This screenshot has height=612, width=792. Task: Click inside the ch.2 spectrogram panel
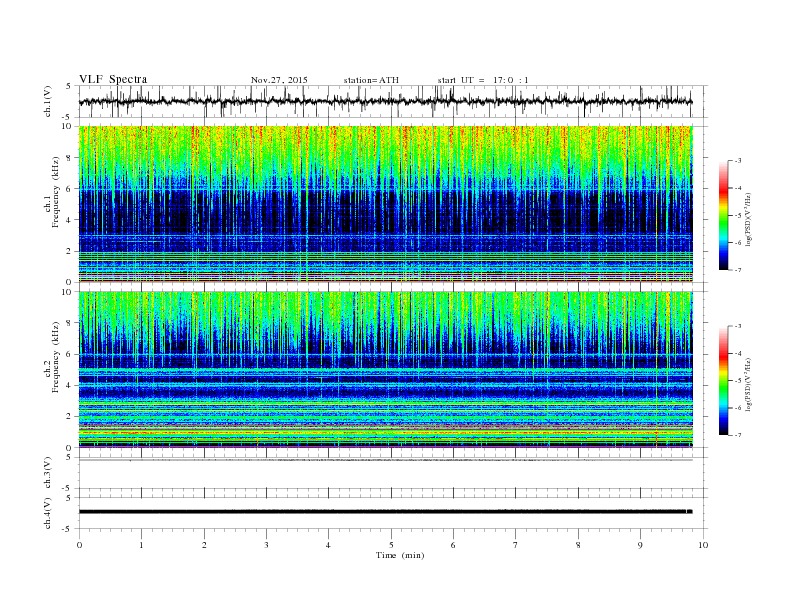click(386, 369)
